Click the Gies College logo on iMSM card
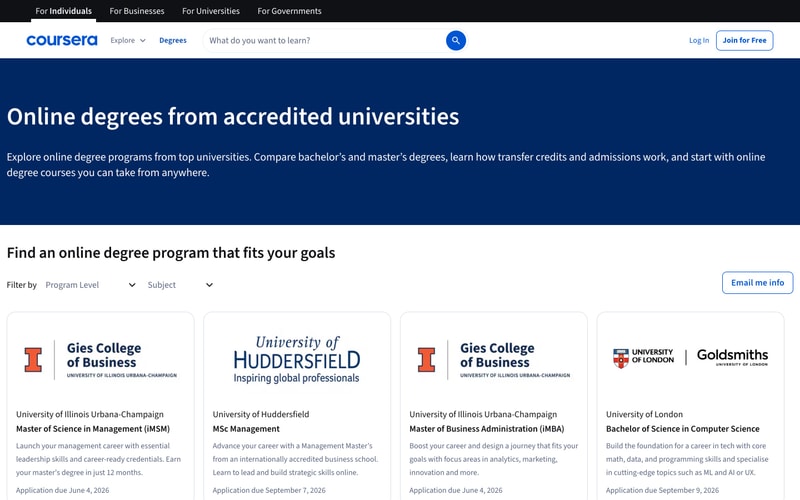Screen dimensions: 800x500 pyautogui.click(x=101, y=360)
